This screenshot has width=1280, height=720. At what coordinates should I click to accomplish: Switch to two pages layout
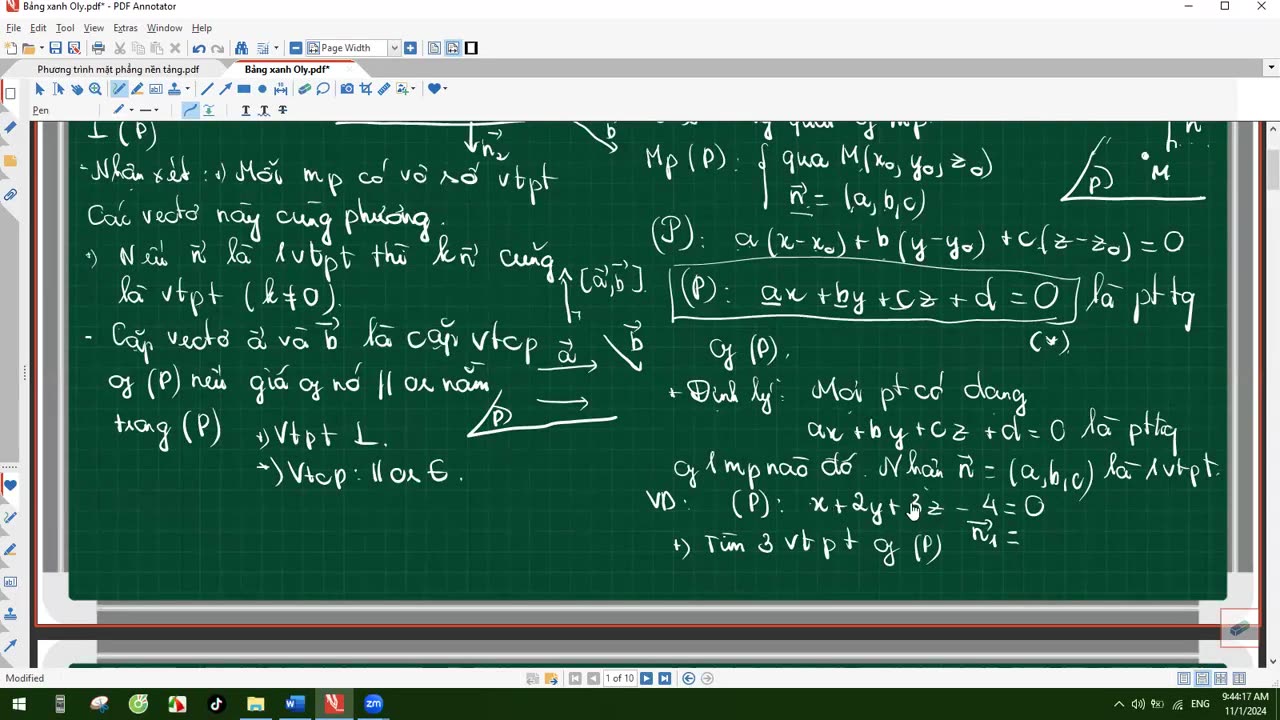coord(1239,678)
